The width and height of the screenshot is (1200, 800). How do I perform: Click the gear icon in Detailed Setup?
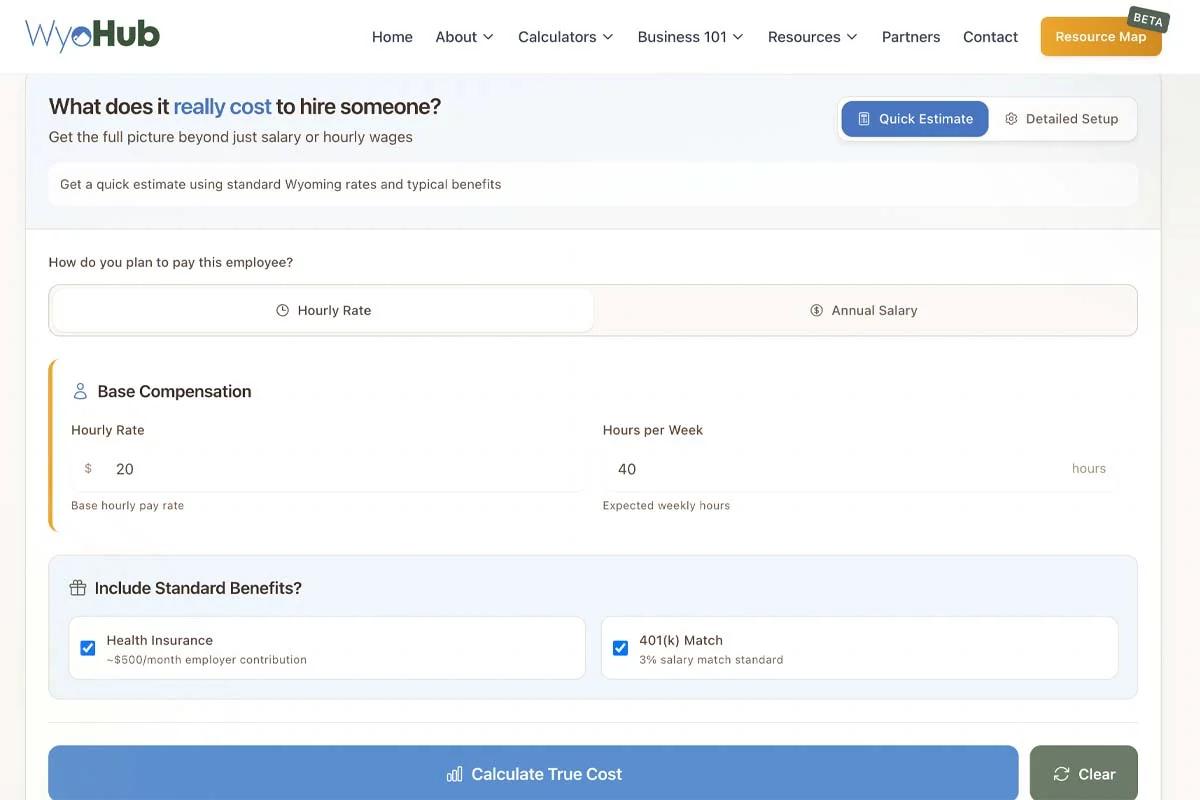click(x=1011, y=119)
